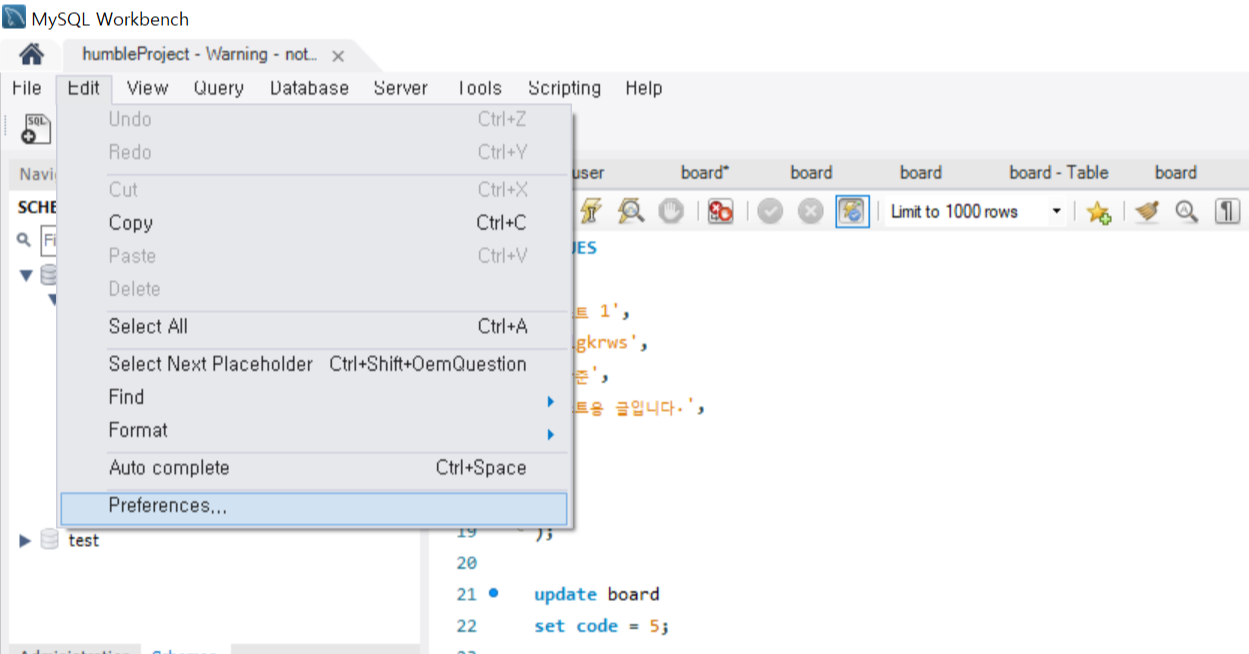Toggle invisible characters pilcrow icon
1249x654 pixels.
[x=1227, y=211]
